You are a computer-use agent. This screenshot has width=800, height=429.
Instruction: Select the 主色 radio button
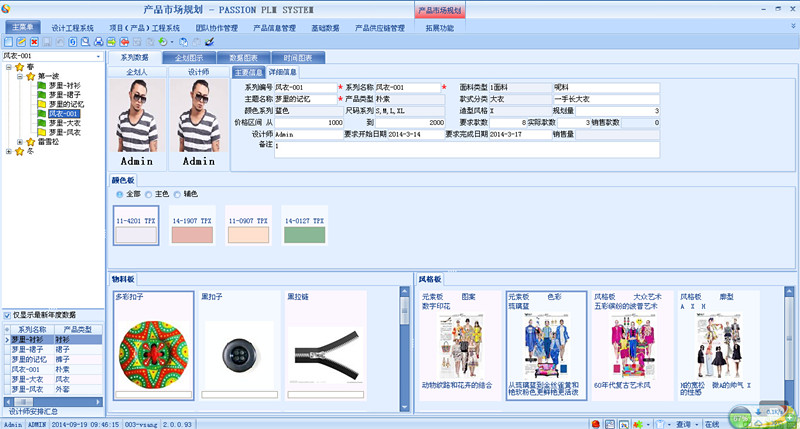[x=148, y=194]
